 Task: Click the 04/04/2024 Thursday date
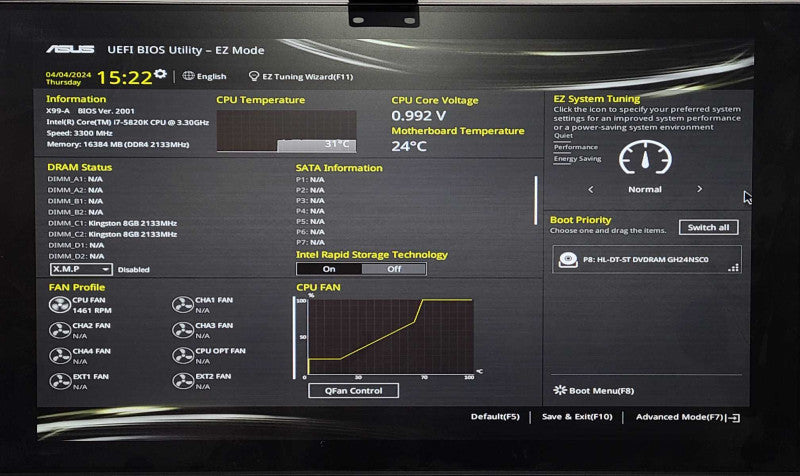point(68,78)
